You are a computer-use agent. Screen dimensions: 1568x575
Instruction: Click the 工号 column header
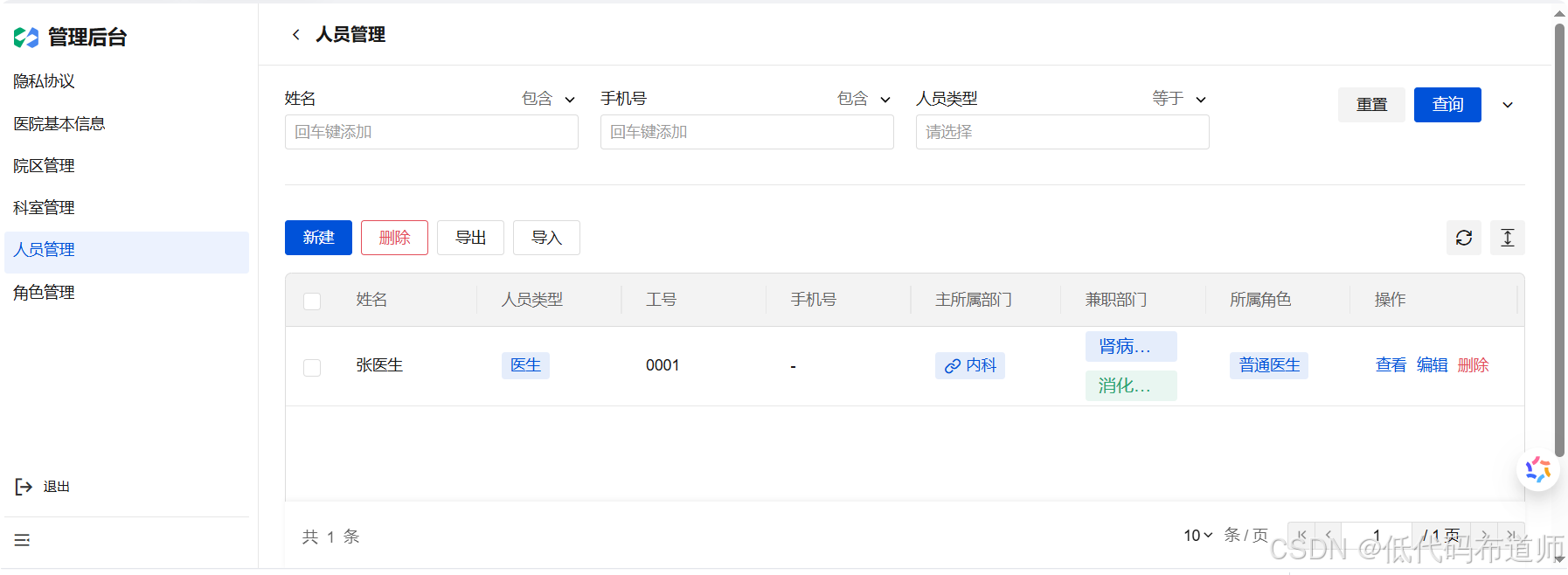coord(661,300)
